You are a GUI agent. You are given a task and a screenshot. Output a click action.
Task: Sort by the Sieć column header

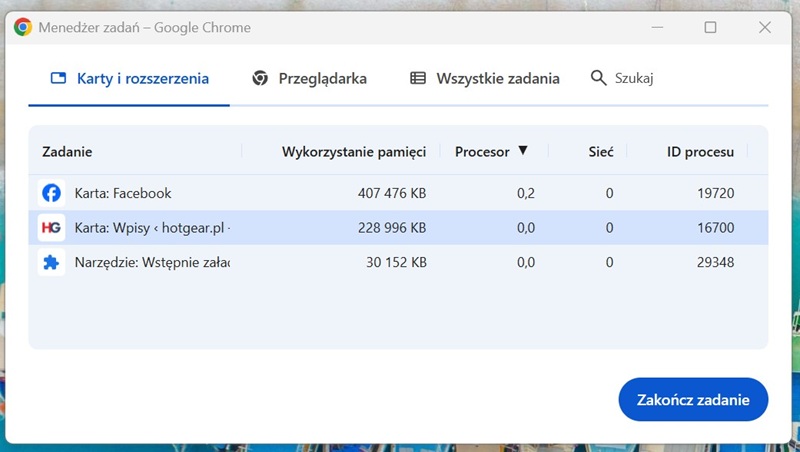[x=600, y=152]
